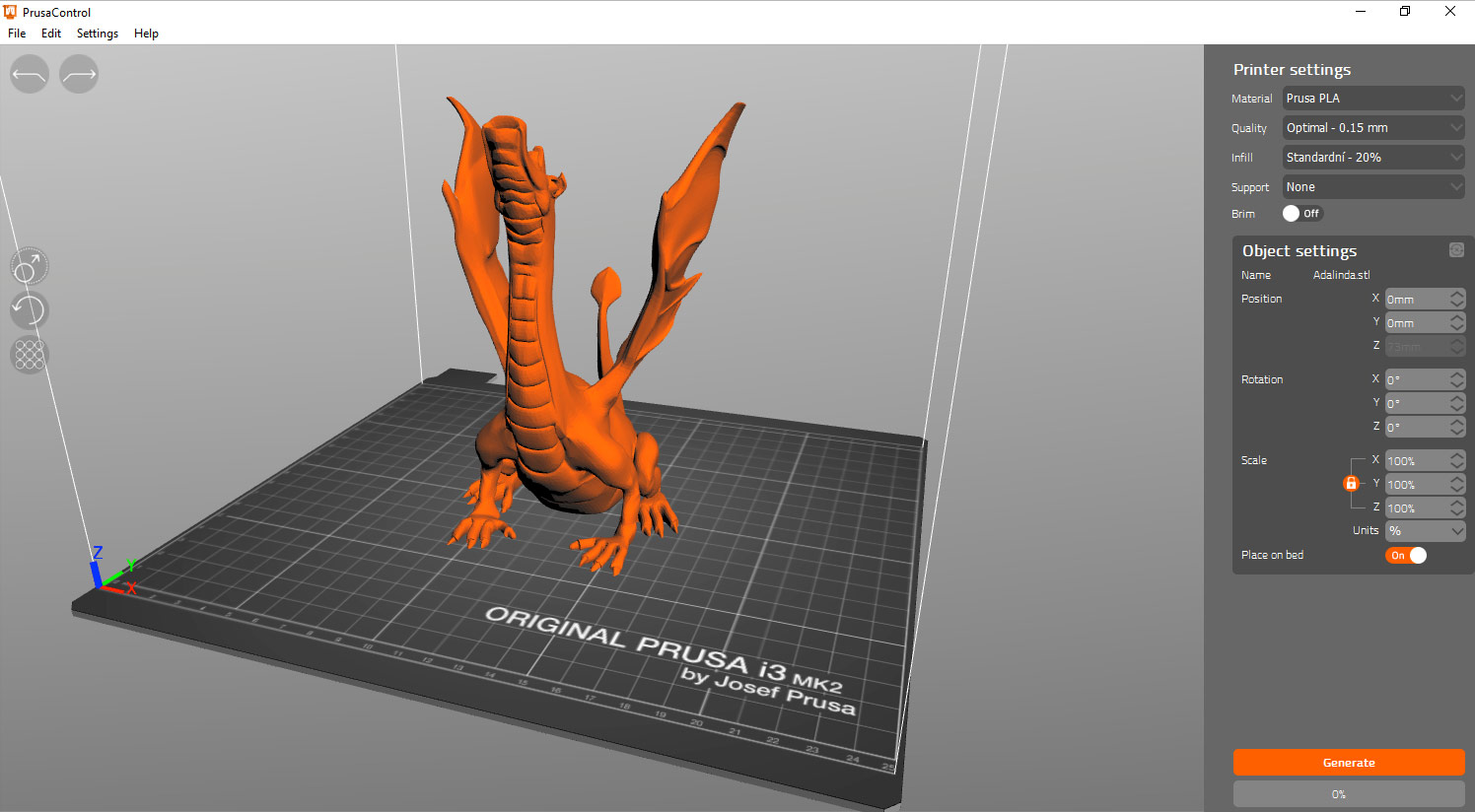Open the Units dropdown under Scale
The height and width of the screenshot is (812, 1475).
click(1425, 531)
